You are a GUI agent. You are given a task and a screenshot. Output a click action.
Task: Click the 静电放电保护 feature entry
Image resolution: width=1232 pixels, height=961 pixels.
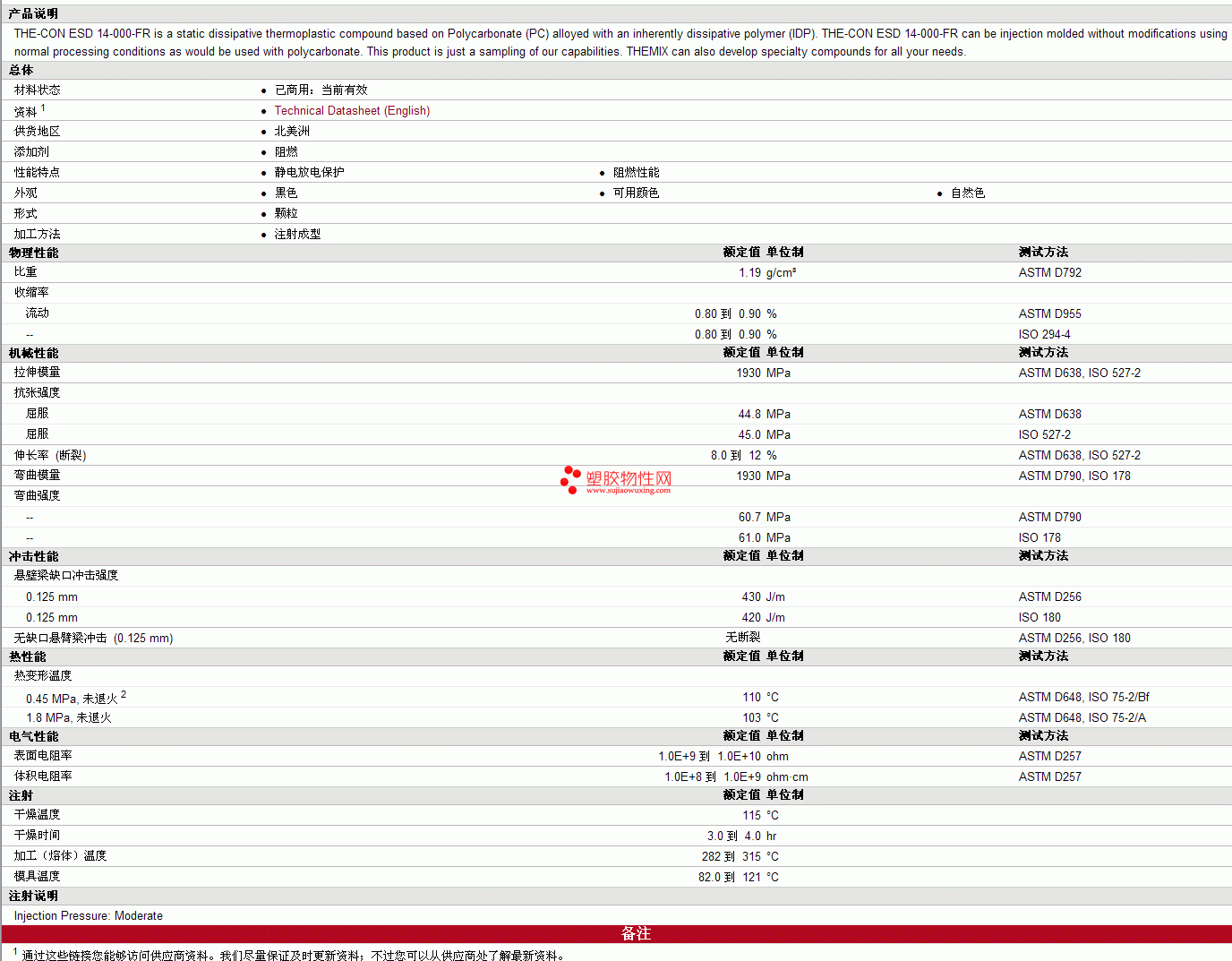[x=309, y=173]
